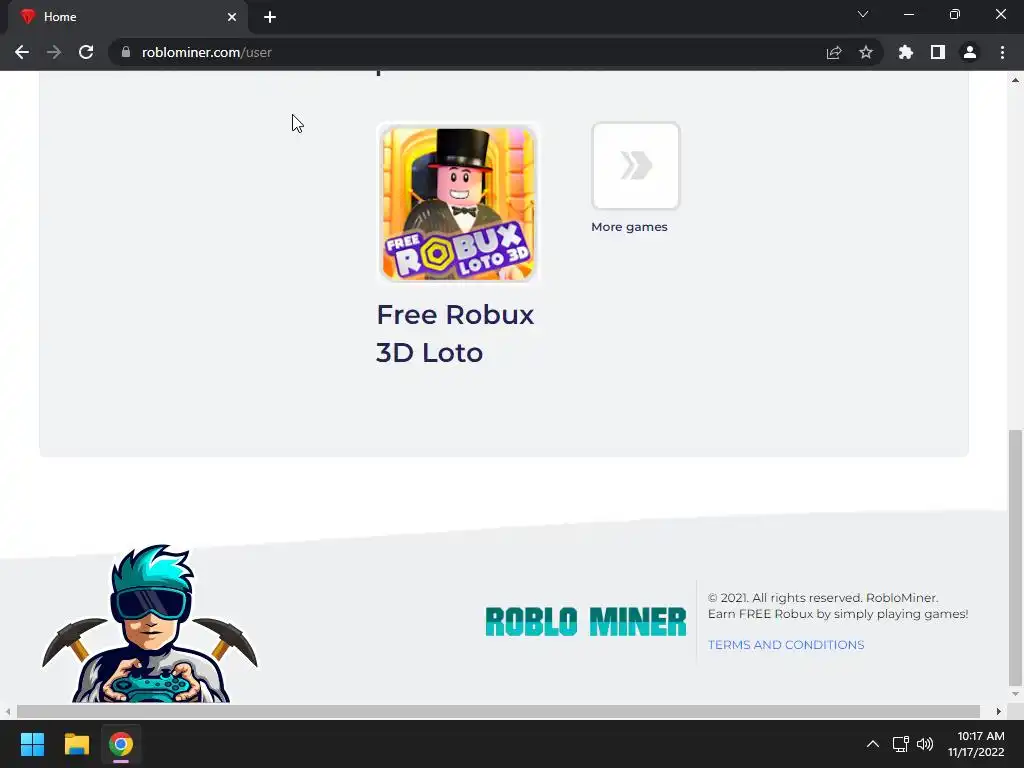The height and width of the screenshot is (768, 1024).
Task: Restore down the Chrome window
Action: click(x=955, y=14)
